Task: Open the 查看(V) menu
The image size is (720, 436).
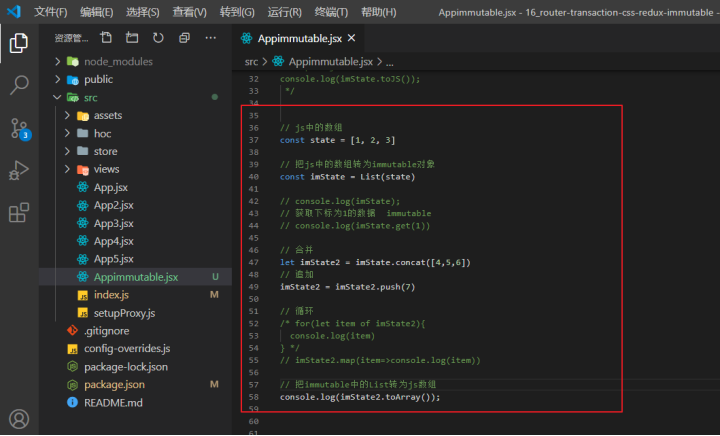Action: 190,12
